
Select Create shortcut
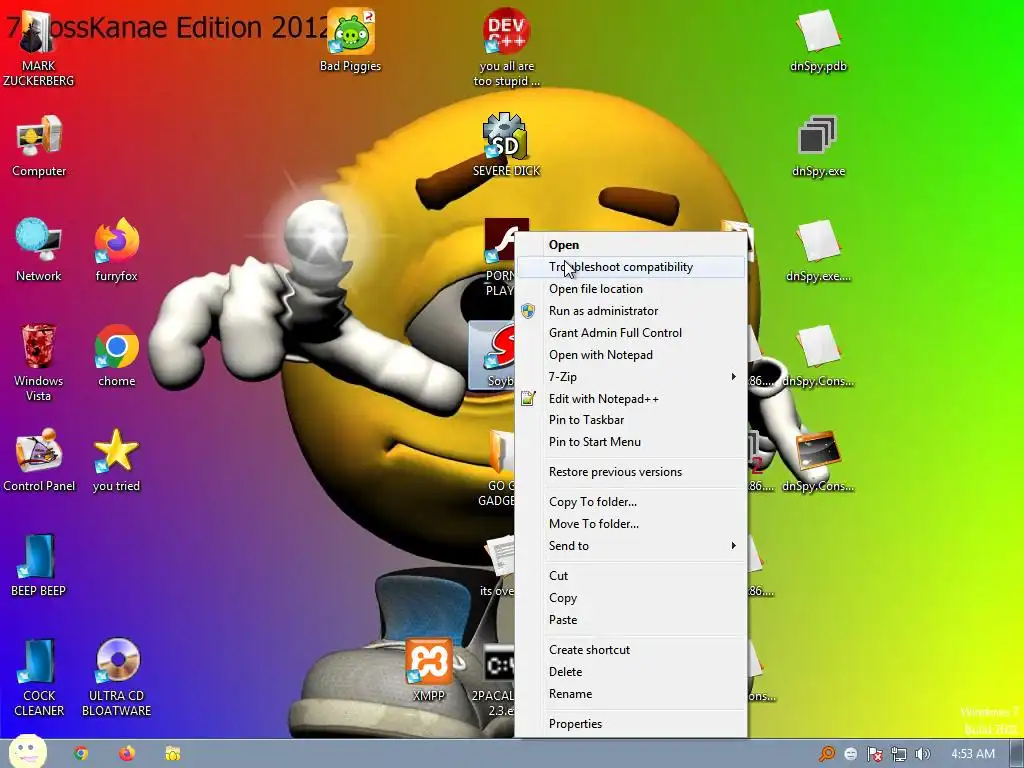coord(631,650)
